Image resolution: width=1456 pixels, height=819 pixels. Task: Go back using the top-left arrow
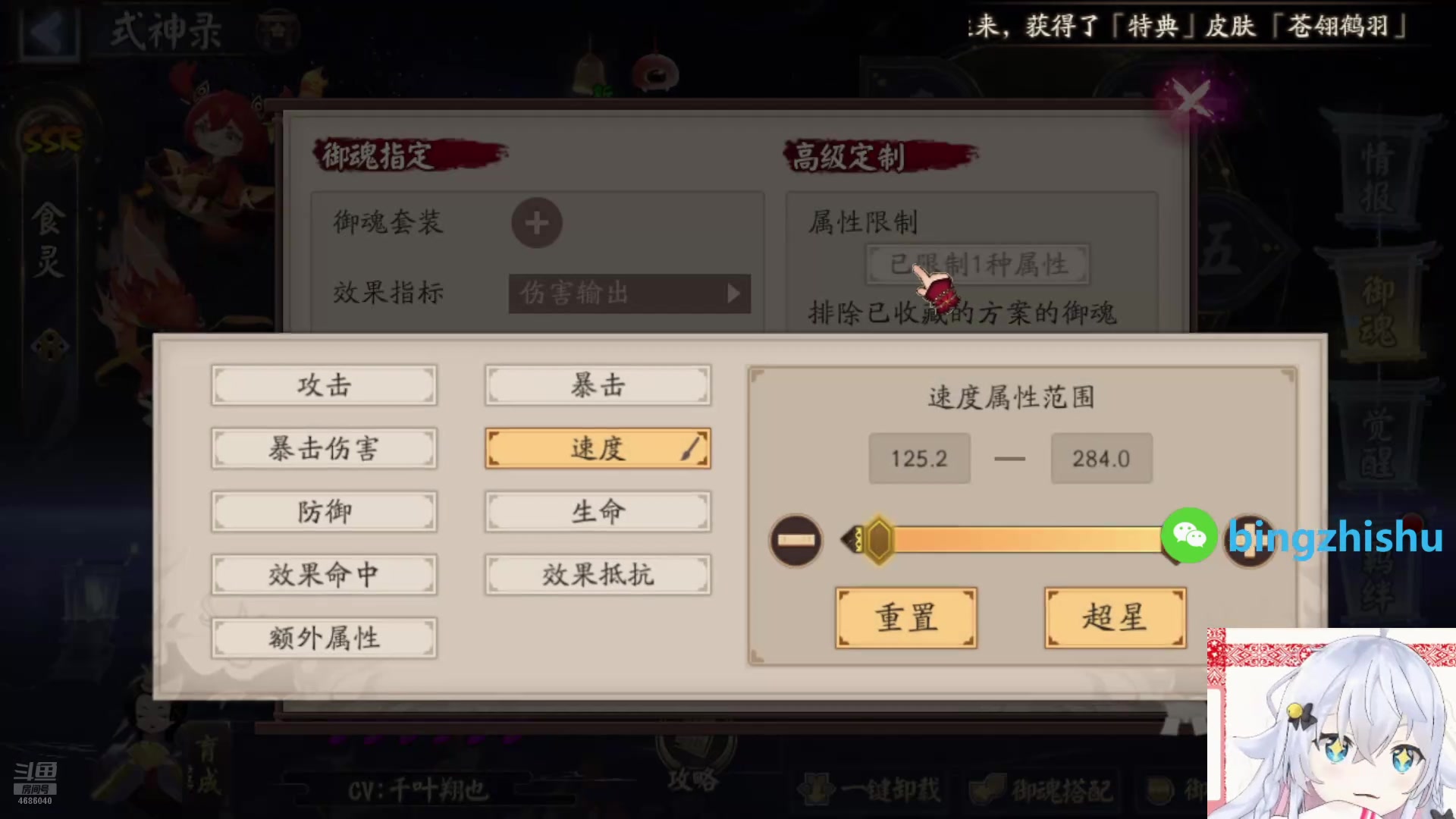pyautogui.click(x=49, y=32)
